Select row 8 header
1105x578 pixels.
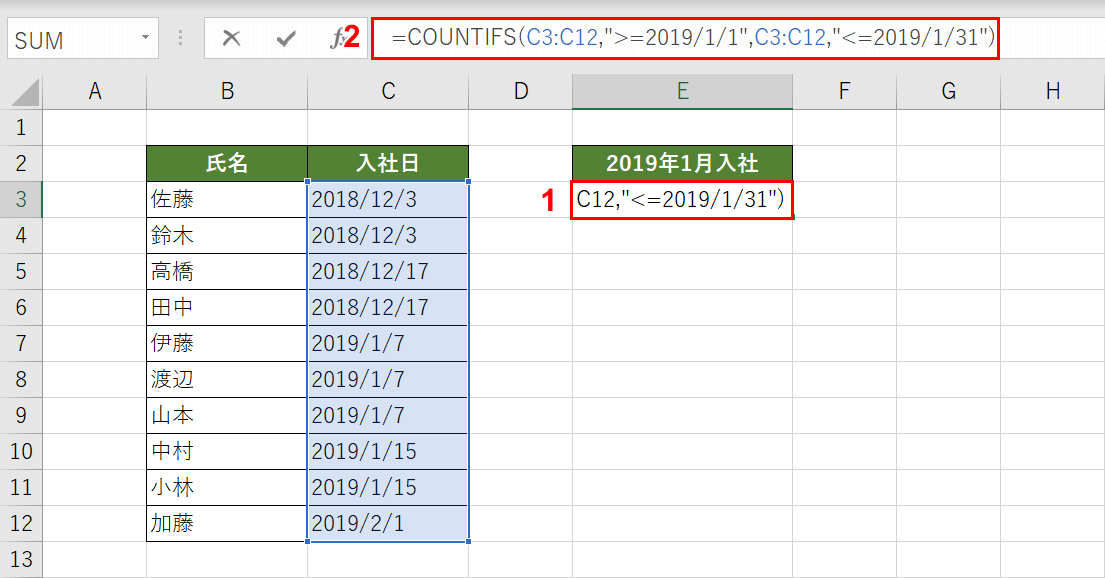(21, 379)
